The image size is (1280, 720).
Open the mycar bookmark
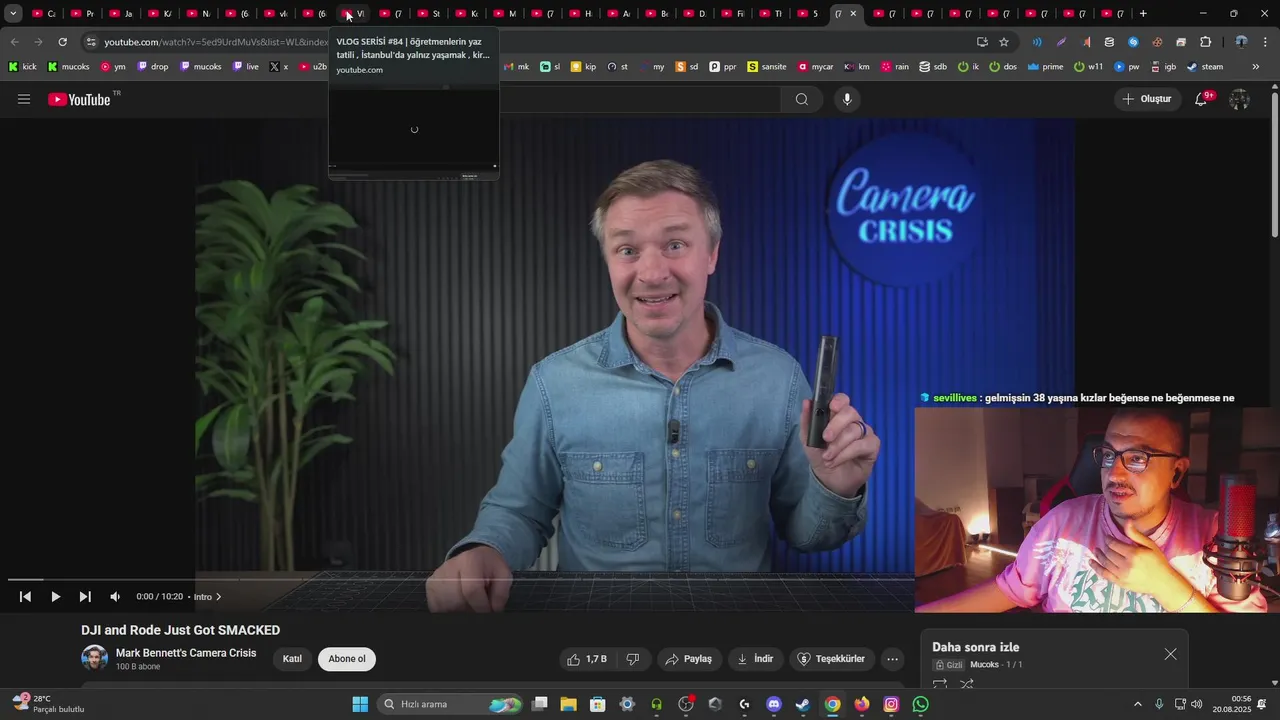pos(815,67)
